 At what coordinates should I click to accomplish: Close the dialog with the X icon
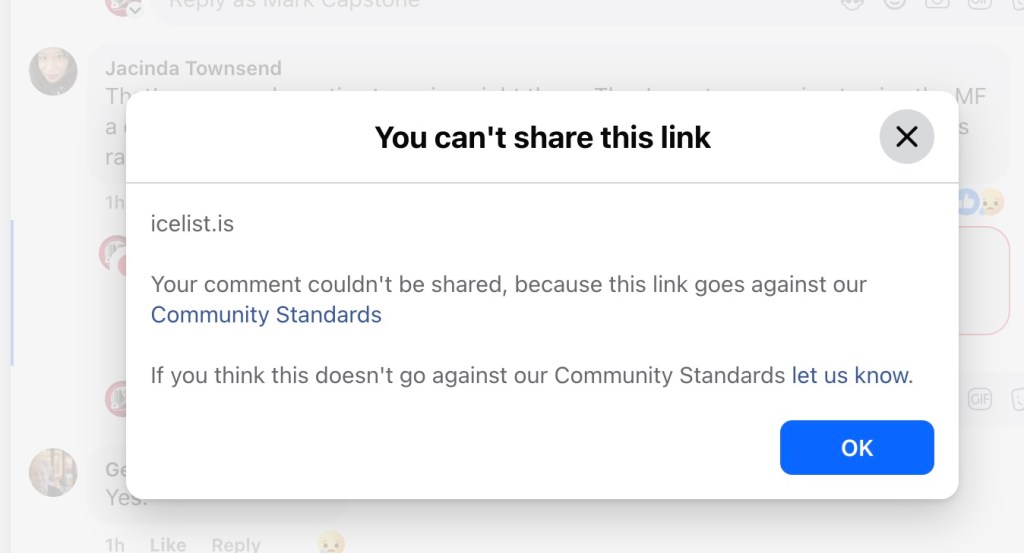click(x=906, y=137)
